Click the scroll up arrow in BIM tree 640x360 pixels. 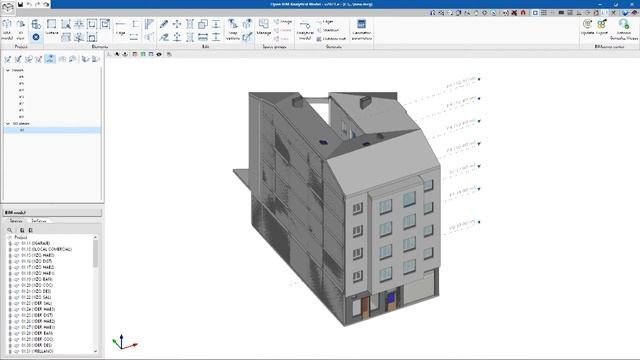(96, 237)
